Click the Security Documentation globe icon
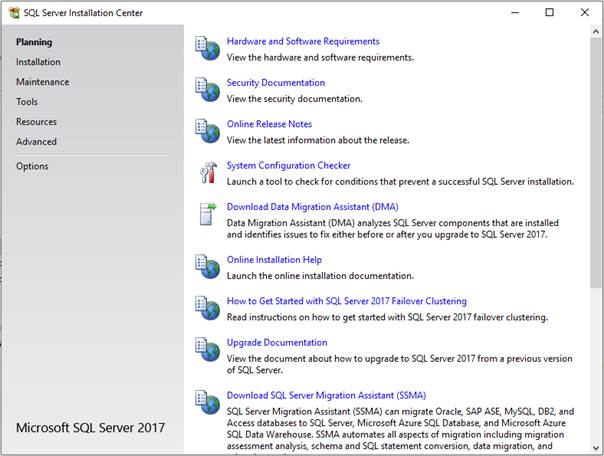This screenshot has height=456, width=604. point(207,89)
